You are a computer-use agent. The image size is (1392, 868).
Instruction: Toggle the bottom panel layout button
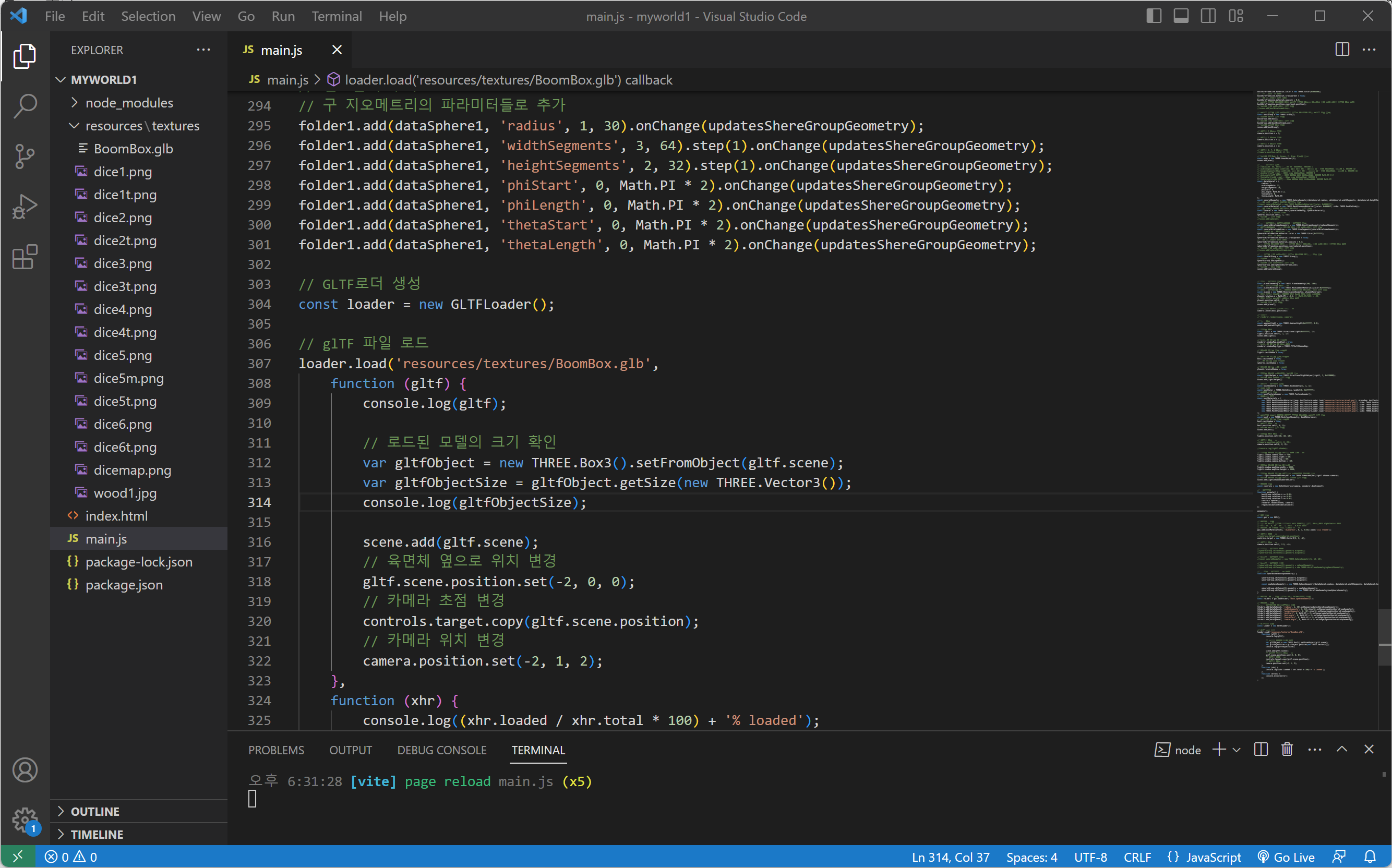1181,16
